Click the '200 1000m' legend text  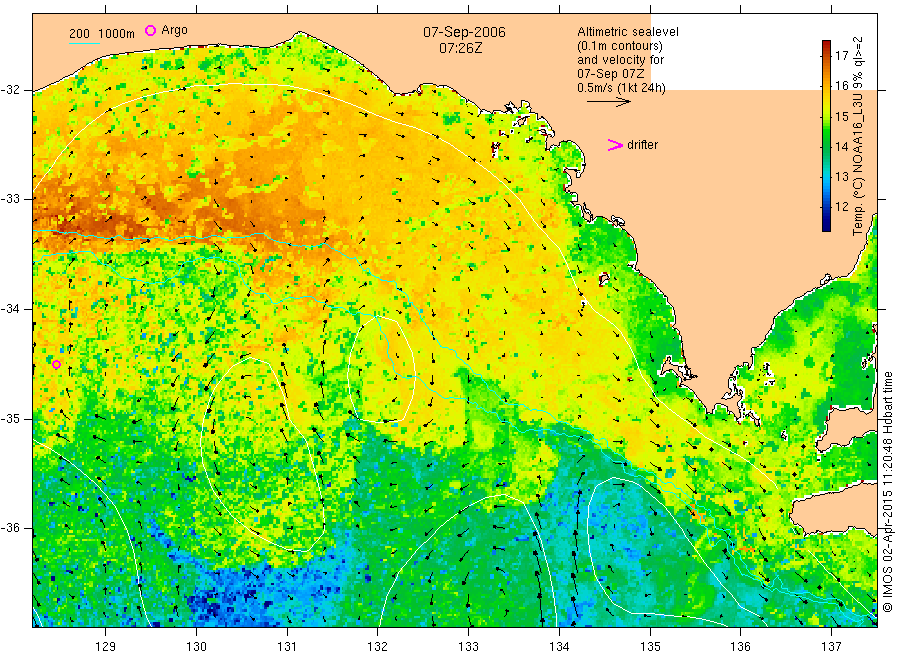pyautogui.click(x=102, y=34)
